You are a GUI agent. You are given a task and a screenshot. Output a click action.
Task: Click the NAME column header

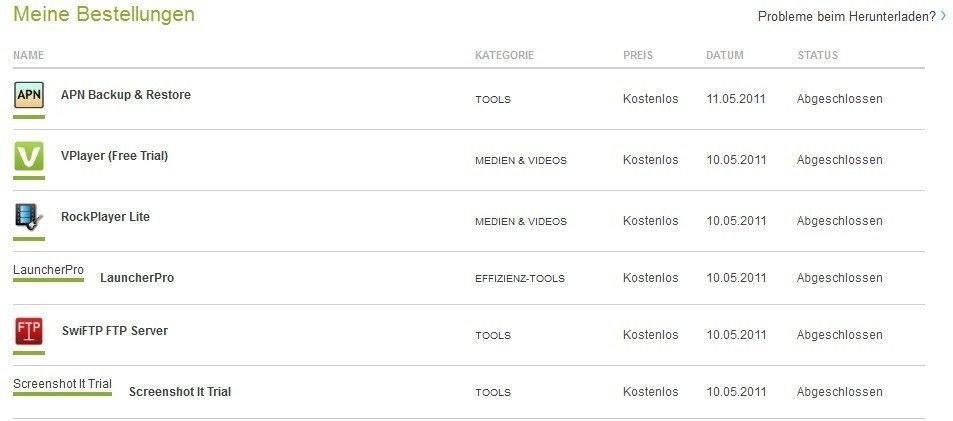[29, 55]
